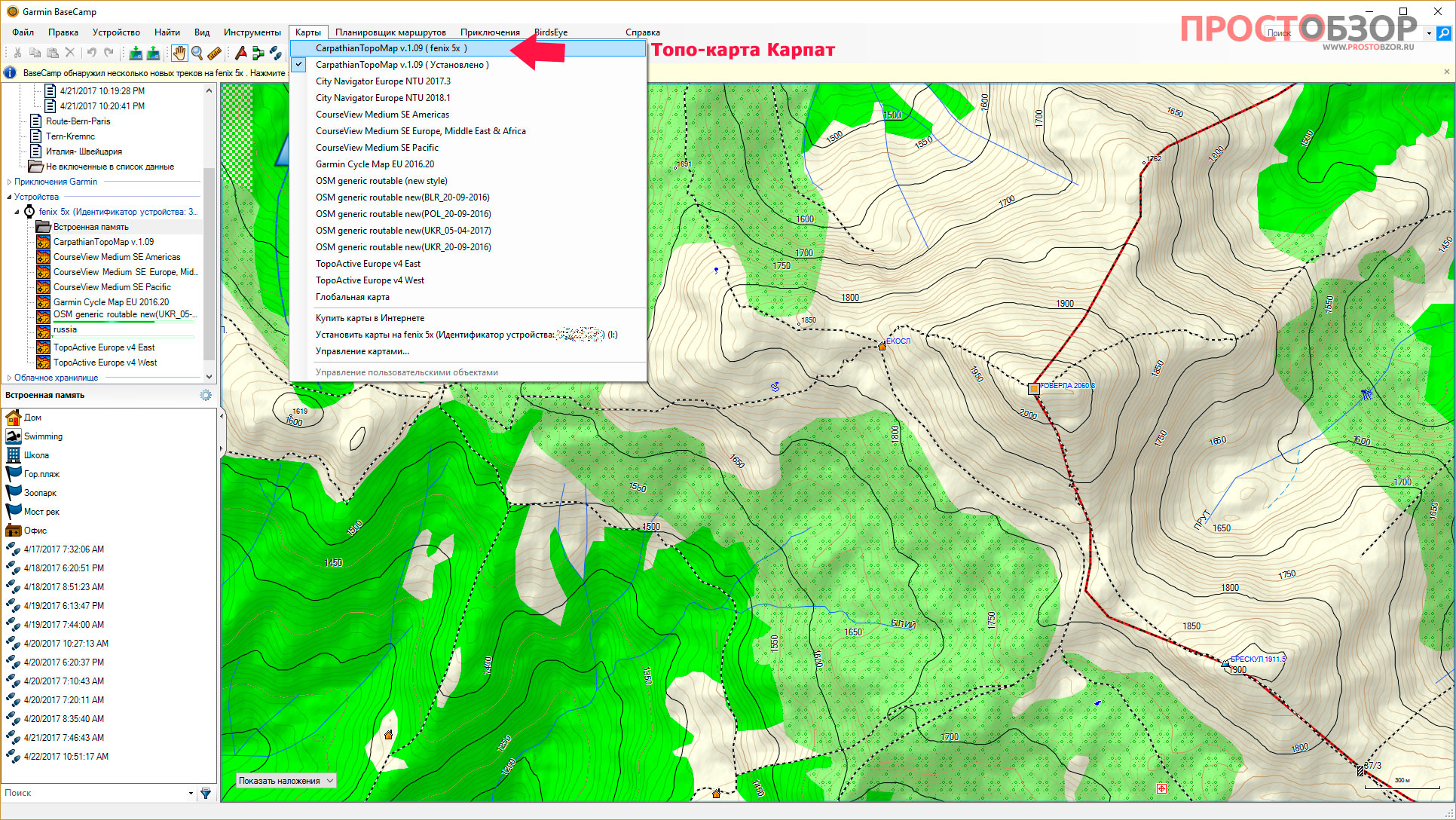Open the Планировщик маршрутов menu

[390, 32]
